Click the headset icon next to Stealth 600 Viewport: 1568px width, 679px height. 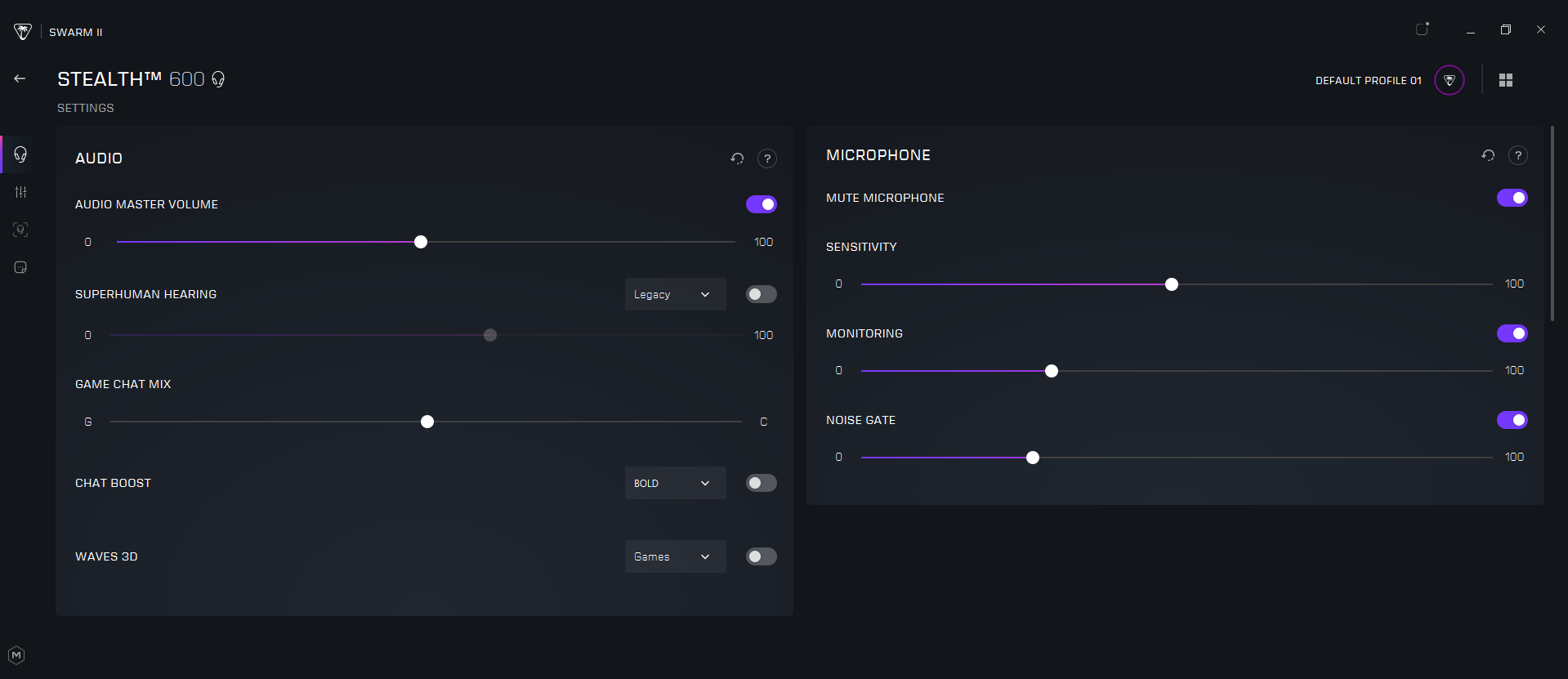[x=218, y=79]
